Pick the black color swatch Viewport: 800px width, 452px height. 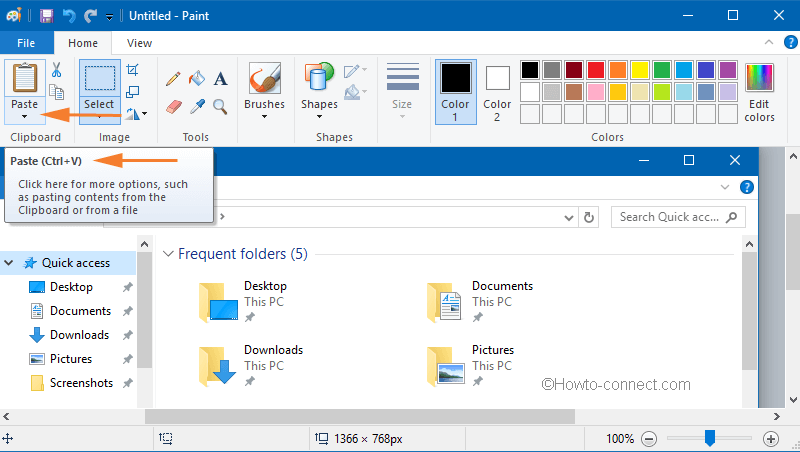tap(530, 70)
